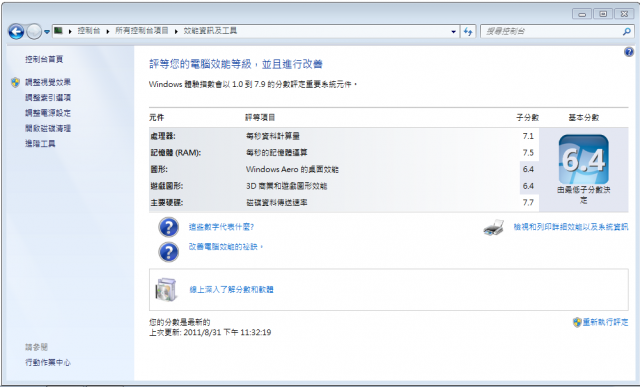Click 重新執行評定 to rerun assessment
The width and height of the screenshot is (640, 387).
[605, 322]
